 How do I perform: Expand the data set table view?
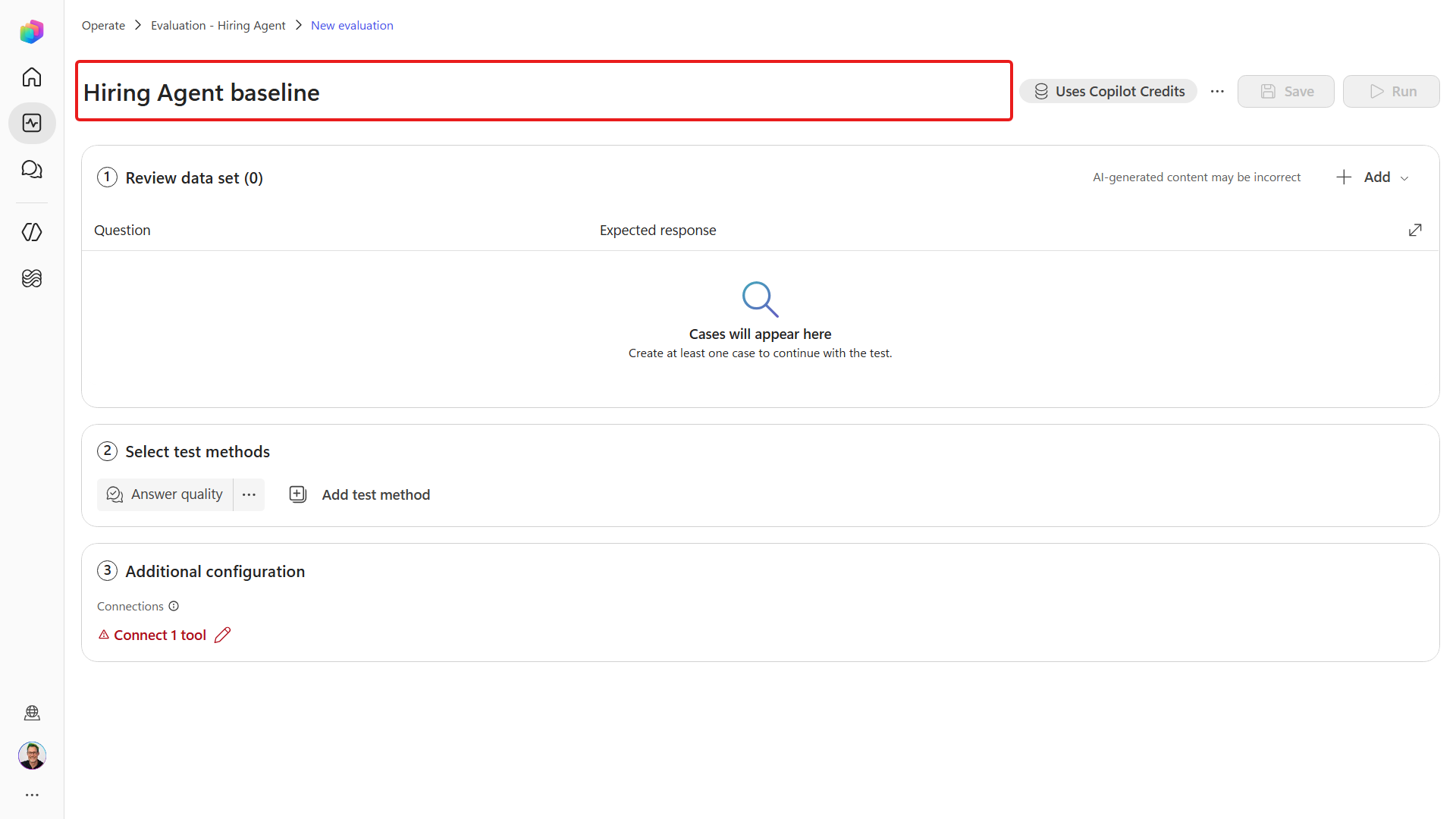click(x=1415, y=230)
